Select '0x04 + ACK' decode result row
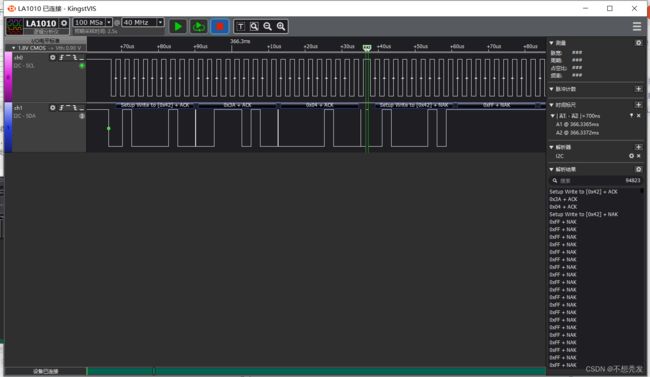Viewport: 650px width, 377px height. point(563,207)
